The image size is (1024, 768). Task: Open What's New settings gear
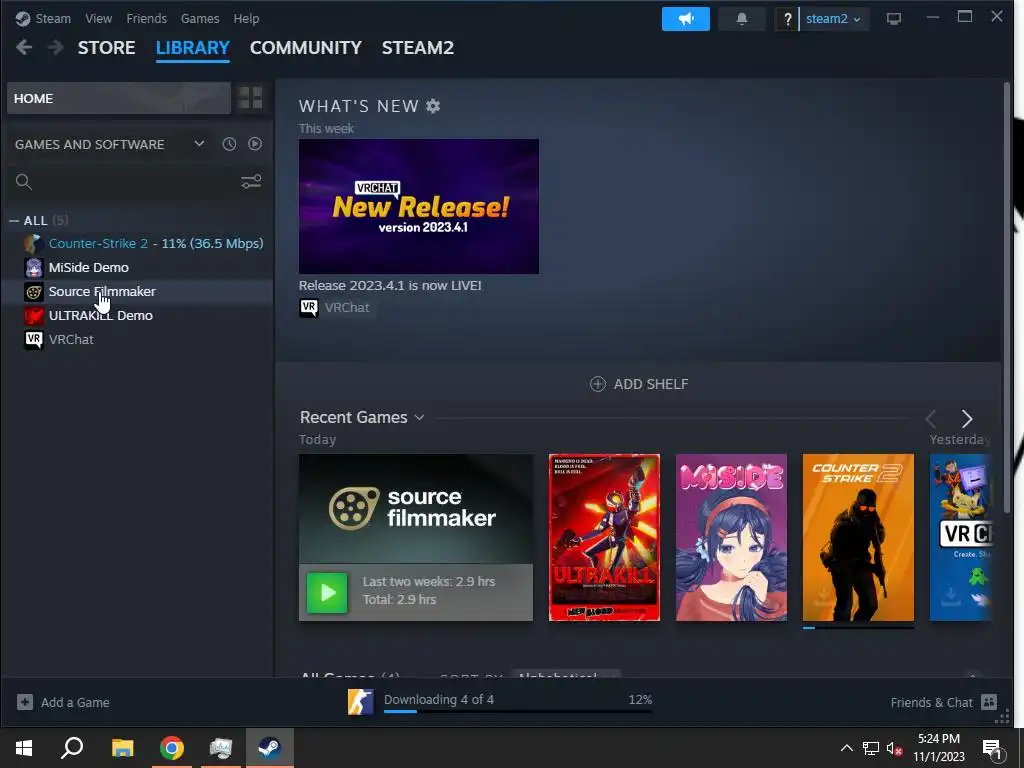coord(433,106)
